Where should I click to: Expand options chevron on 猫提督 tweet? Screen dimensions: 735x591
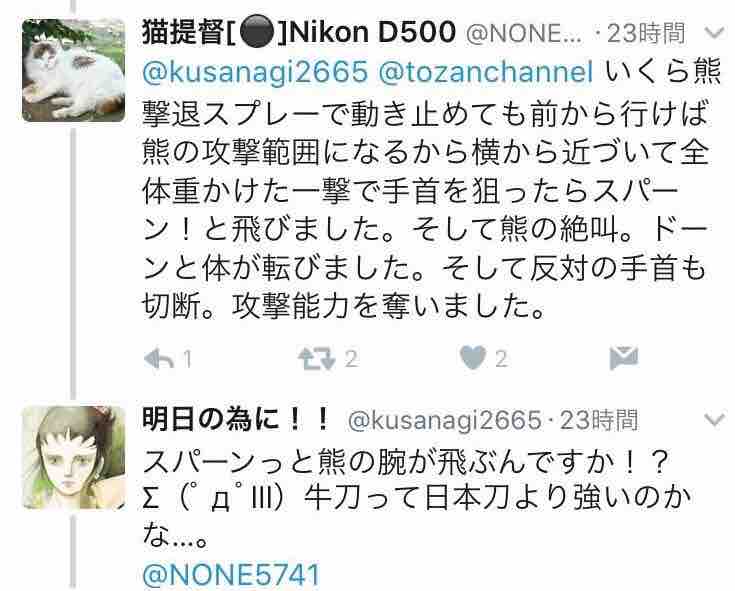[715, 33]
